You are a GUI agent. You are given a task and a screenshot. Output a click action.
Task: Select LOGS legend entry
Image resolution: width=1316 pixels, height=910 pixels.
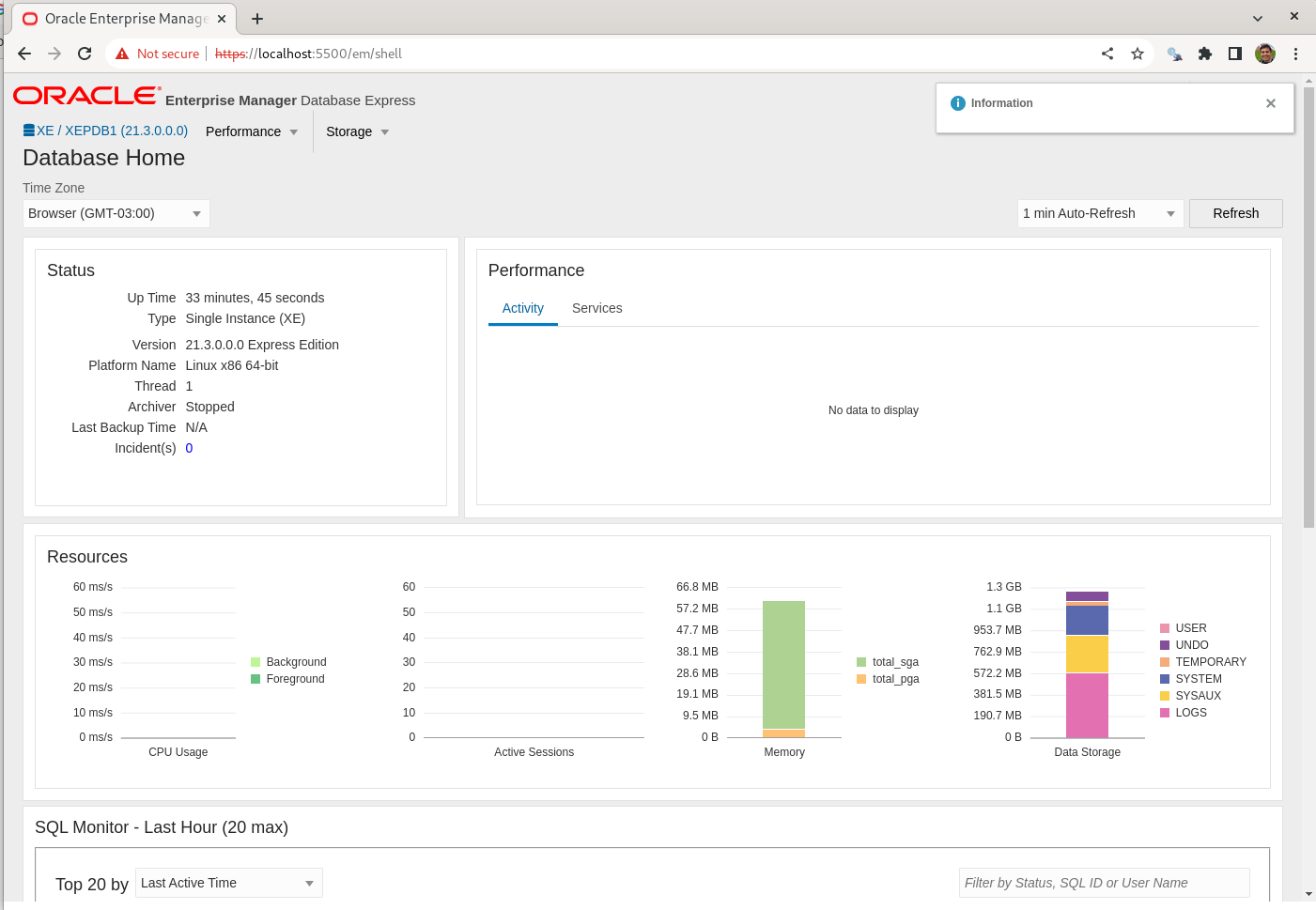click(x=1184, y=713)
